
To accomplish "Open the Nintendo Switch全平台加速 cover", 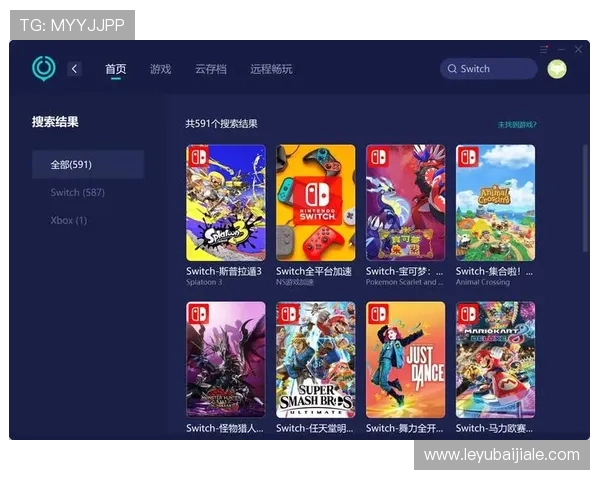I will coord(316,203).
